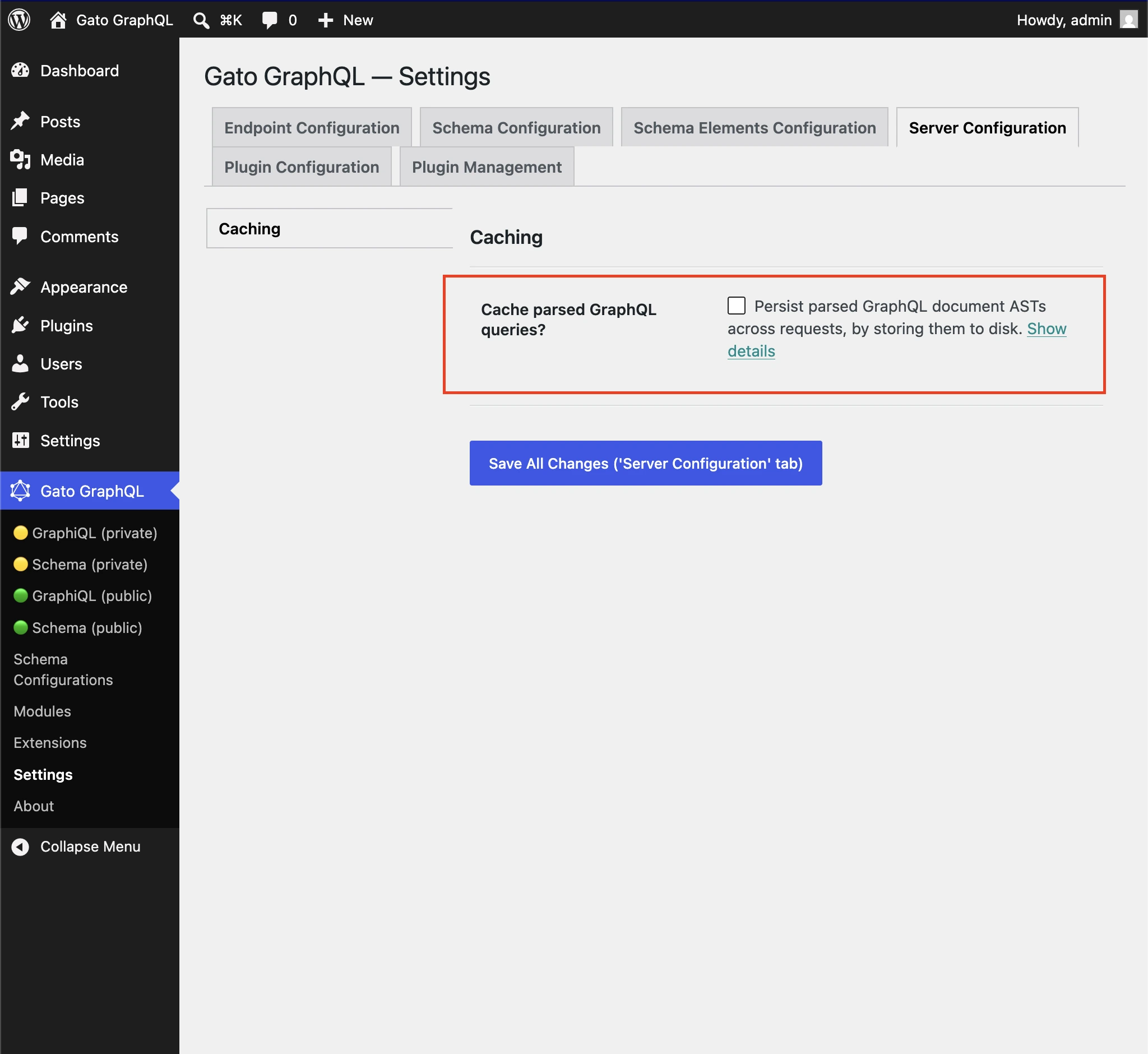Open the About submenu item
The image size is (1148, 1054).
point(34,806)
